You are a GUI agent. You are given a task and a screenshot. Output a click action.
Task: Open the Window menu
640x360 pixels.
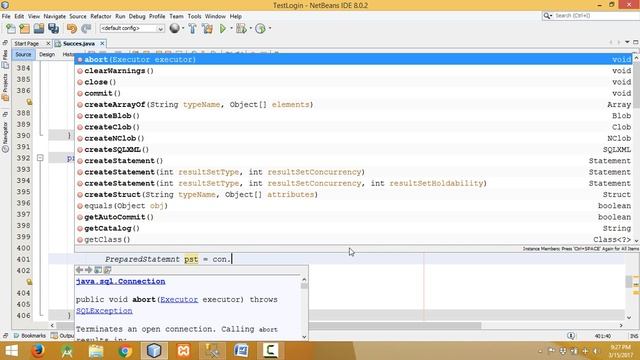point(215,16)
